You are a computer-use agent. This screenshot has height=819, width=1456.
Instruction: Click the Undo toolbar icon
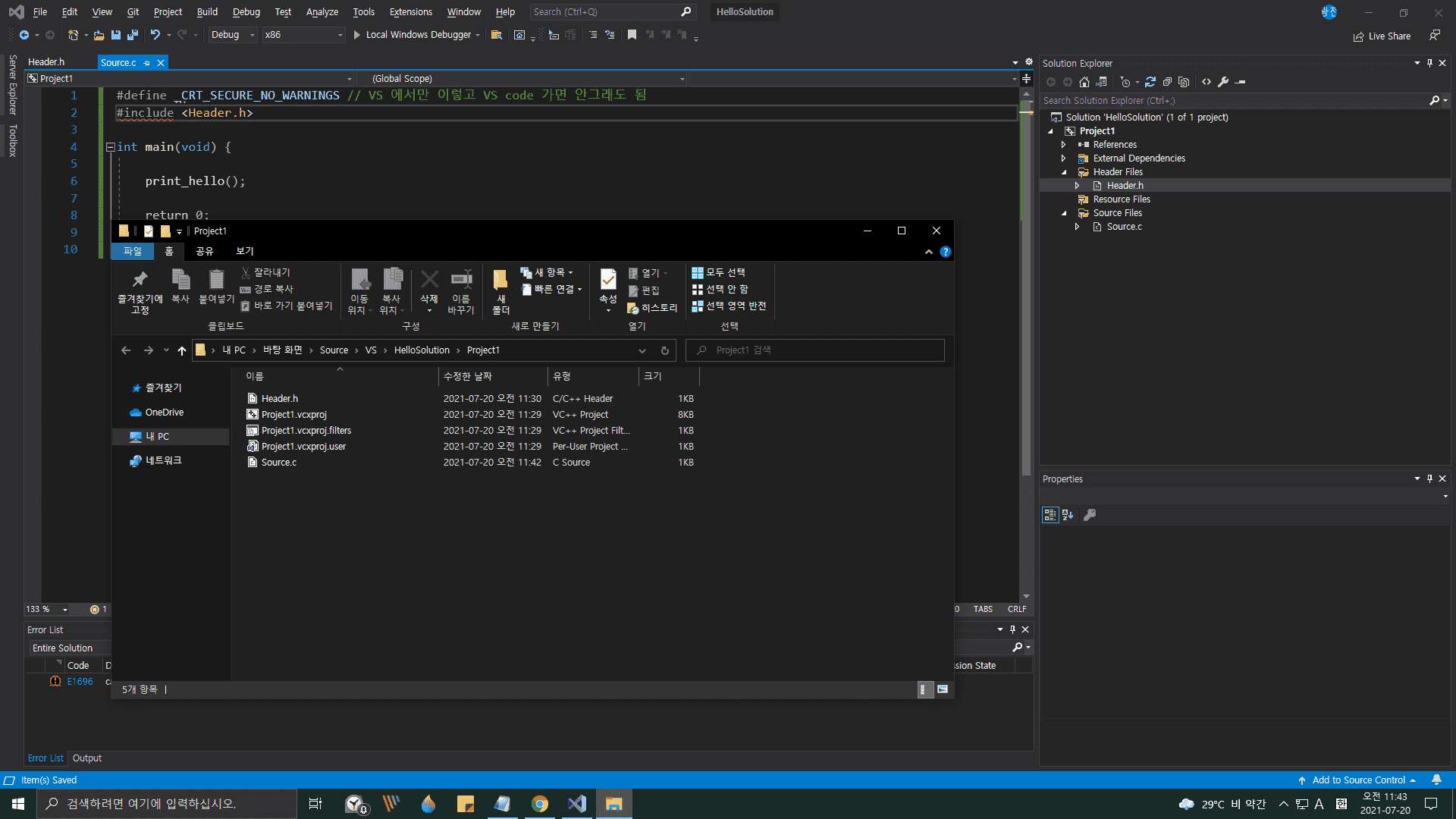point(155,35)
